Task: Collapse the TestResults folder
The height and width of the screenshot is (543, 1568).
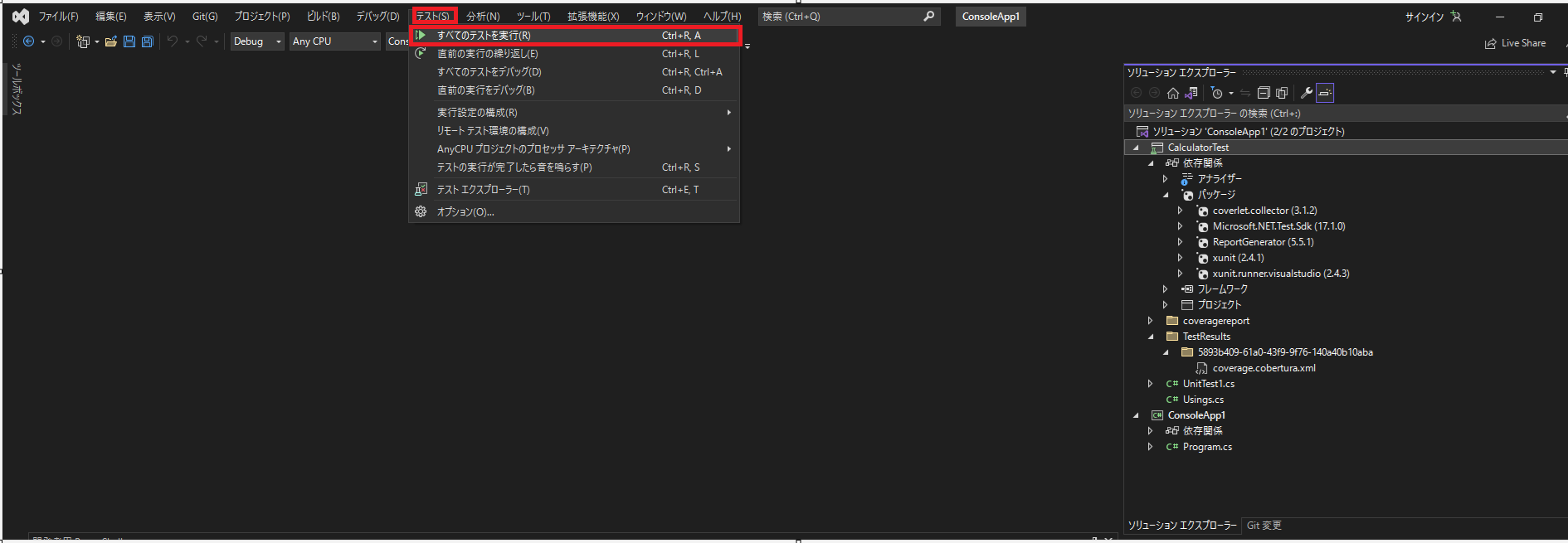Action: pyautogui.click(x=1151, y=337)
